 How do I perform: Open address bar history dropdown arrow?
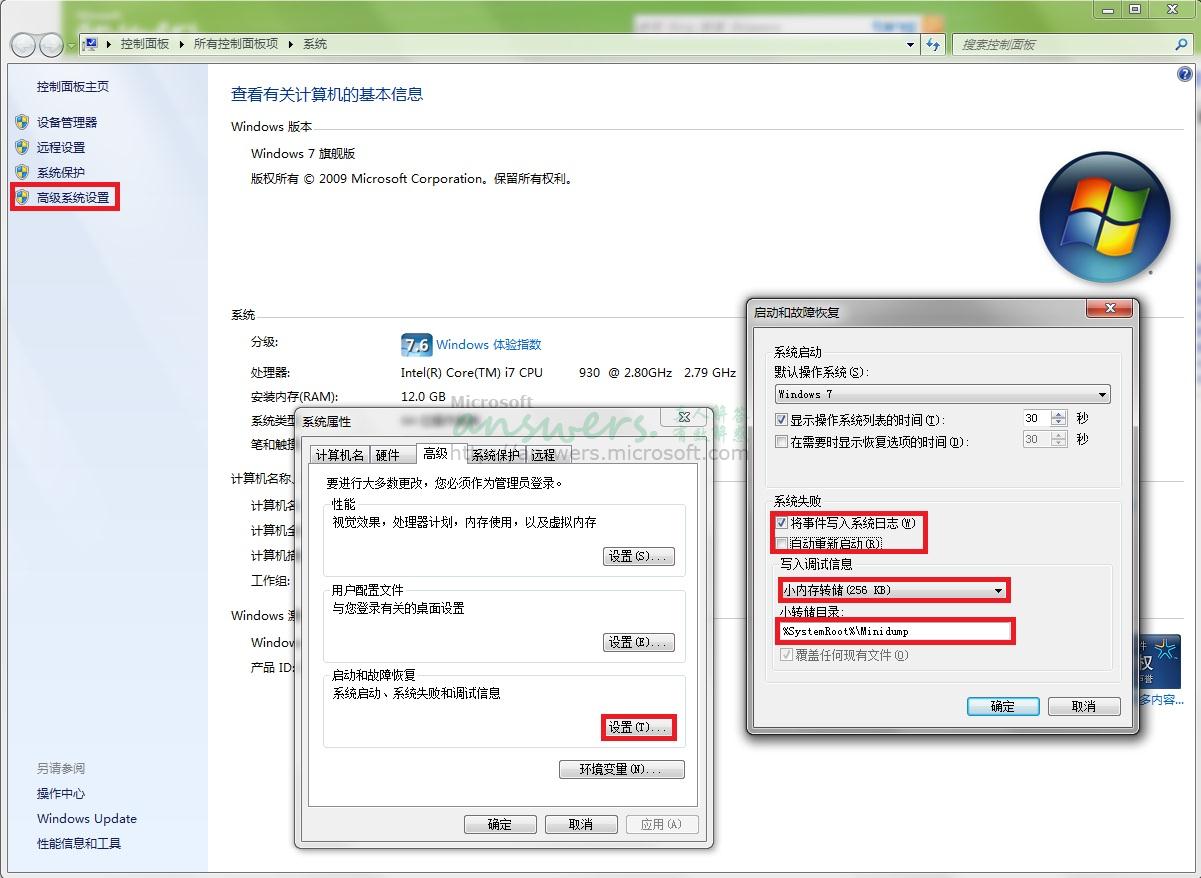click(910, 44)
